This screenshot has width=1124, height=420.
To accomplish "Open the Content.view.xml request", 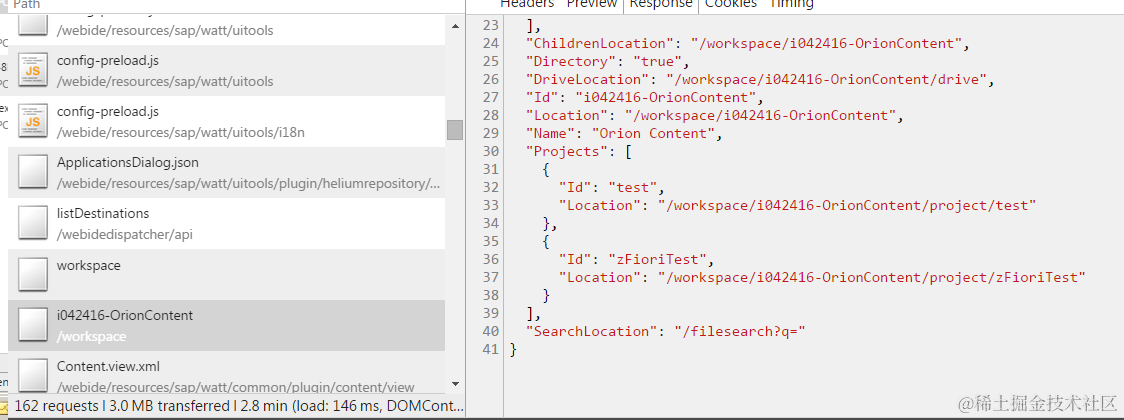I will tap(227, 372).
